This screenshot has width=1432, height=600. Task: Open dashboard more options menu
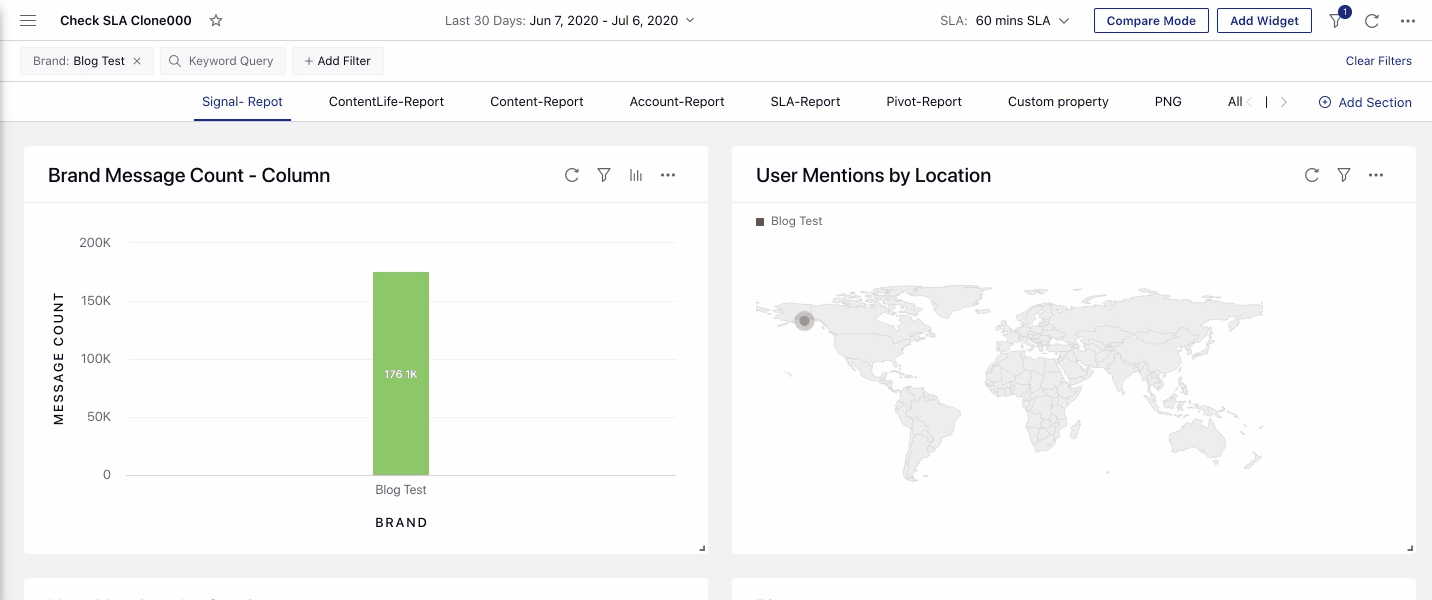click(x=1408, y=20)
